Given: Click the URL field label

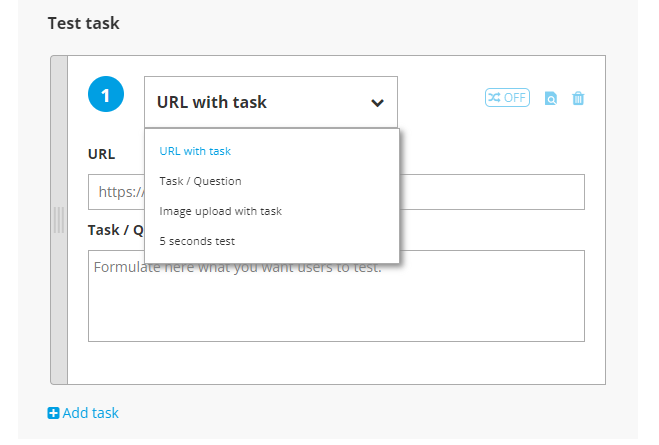Looking at the screenshot, I should 101,154.
